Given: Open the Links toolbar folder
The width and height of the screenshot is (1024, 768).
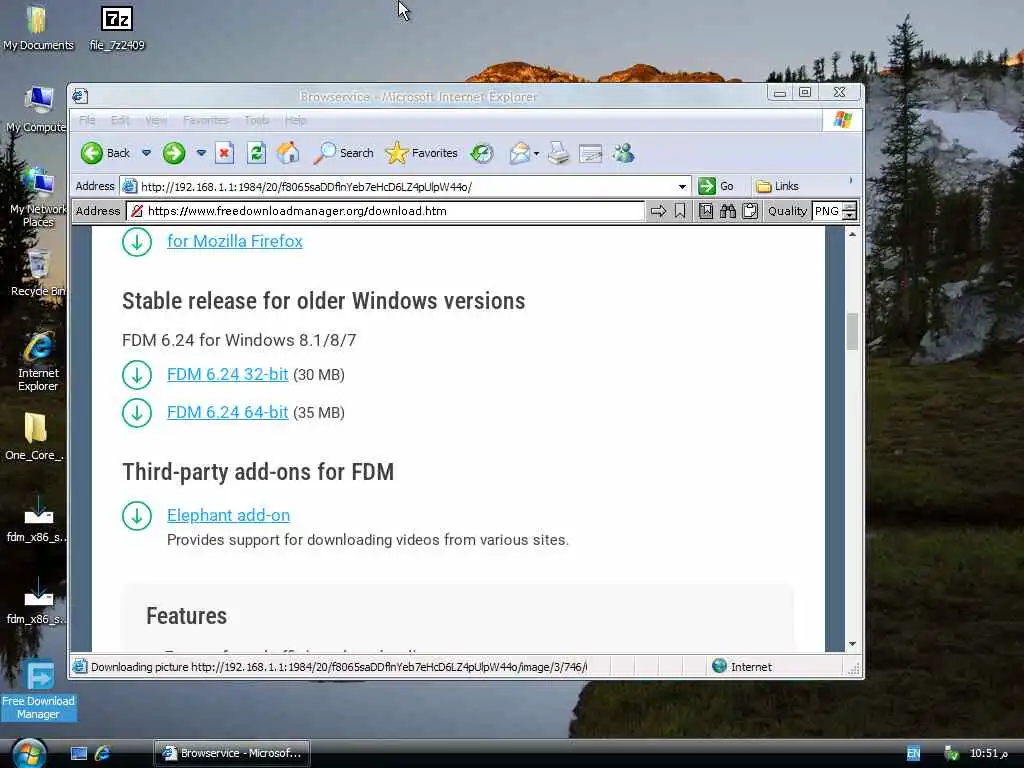Looking at the screenshot, I should pos(777,186).
